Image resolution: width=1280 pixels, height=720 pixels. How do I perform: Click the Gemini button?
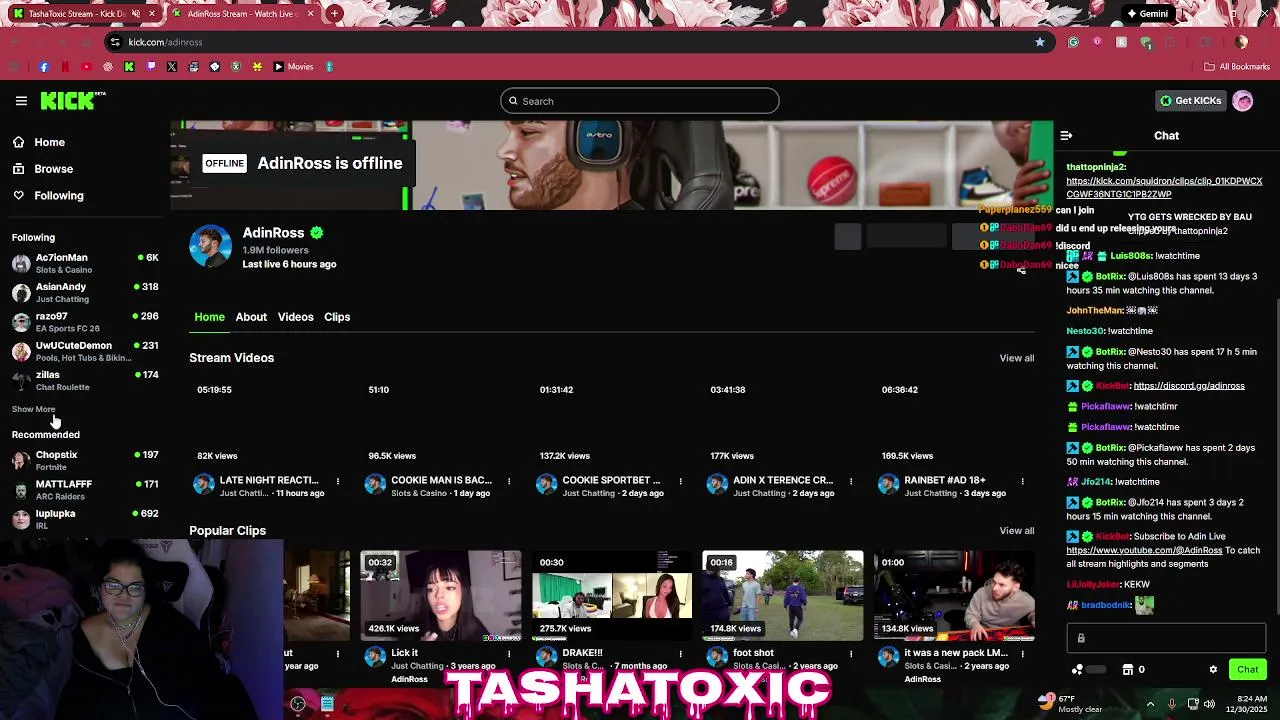1147,14
